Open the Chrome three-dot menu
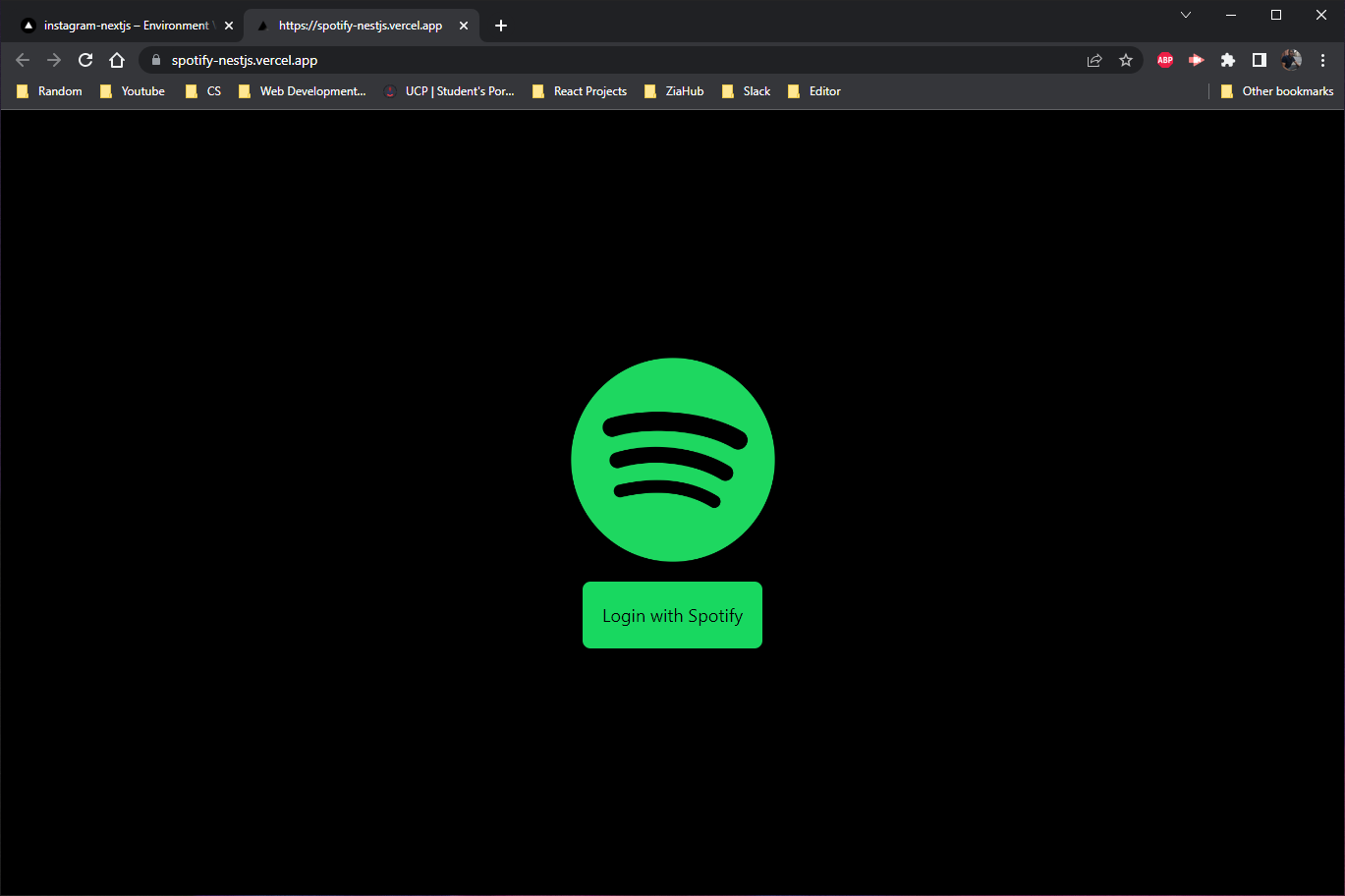1345x896 pixels. pos(1322,60)
